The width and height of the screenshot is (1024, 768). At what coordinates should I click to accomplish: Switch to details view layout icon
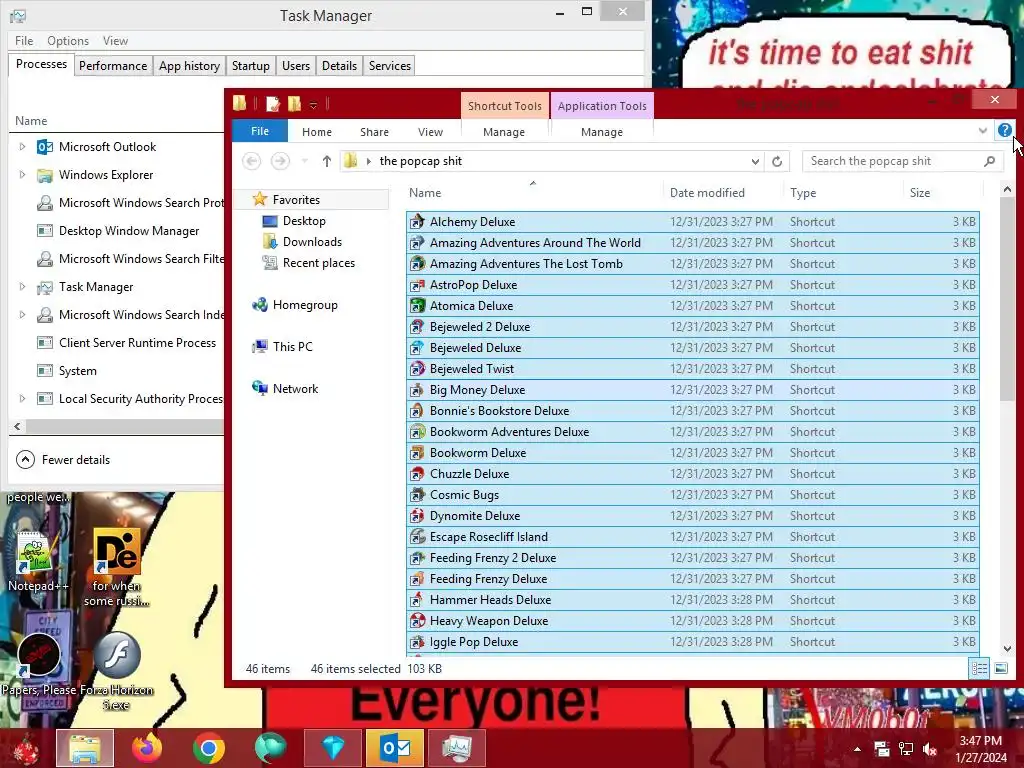tap(979, 668)
